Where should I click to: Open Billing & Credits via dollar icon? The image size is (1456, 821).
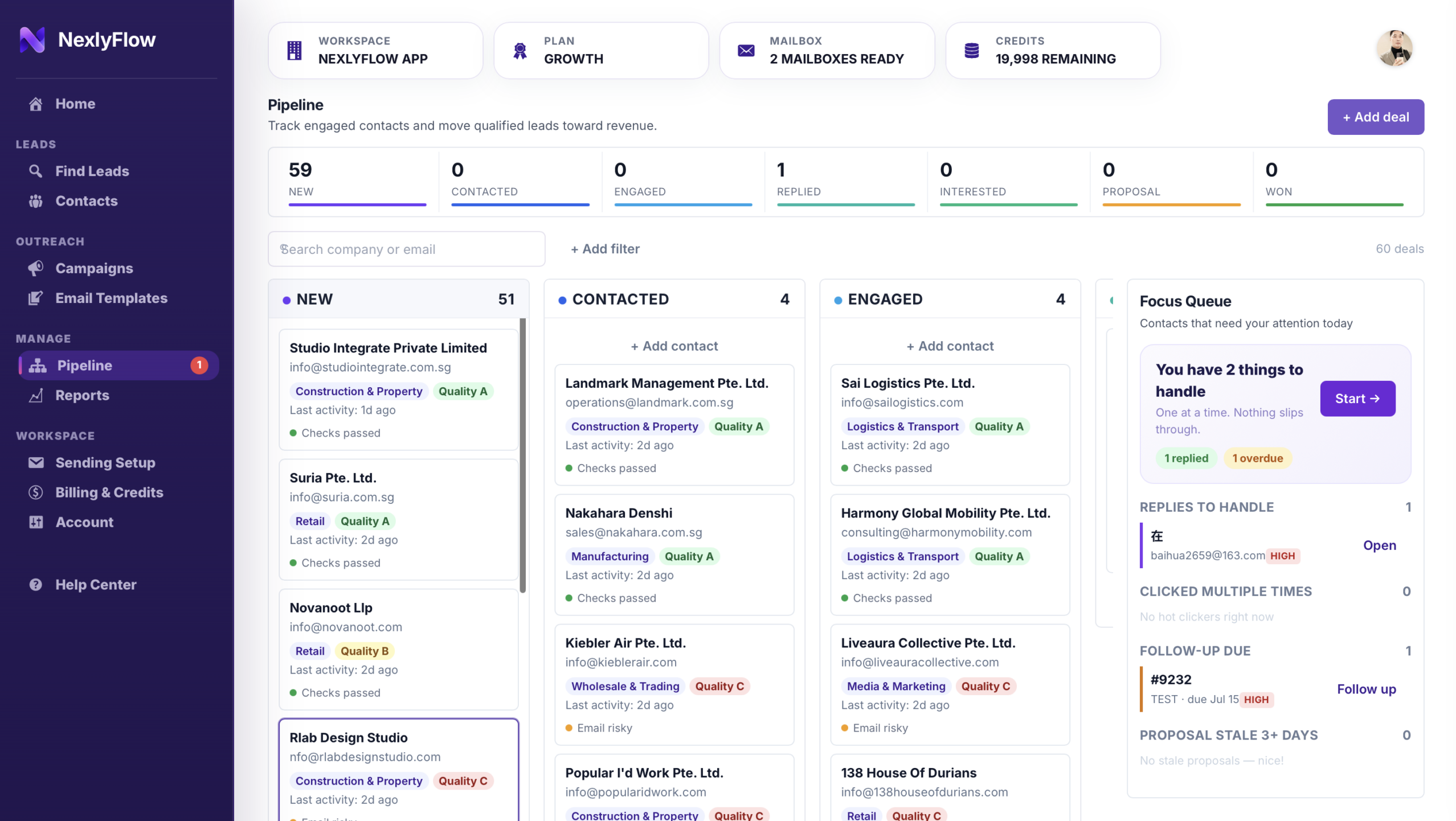36,492
